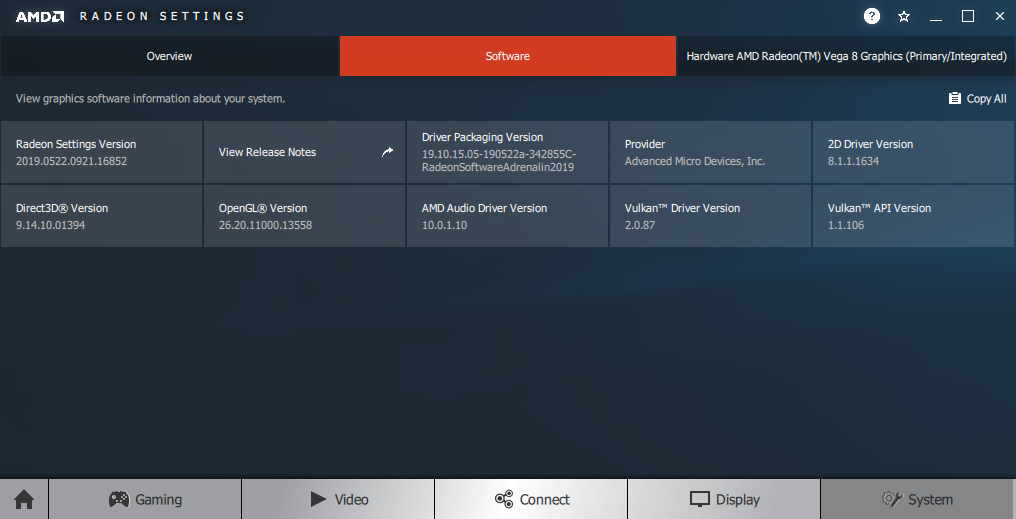The image size is (1016, 519).
Task: Open View Release Notes
Action: click(x=267, y=152)
